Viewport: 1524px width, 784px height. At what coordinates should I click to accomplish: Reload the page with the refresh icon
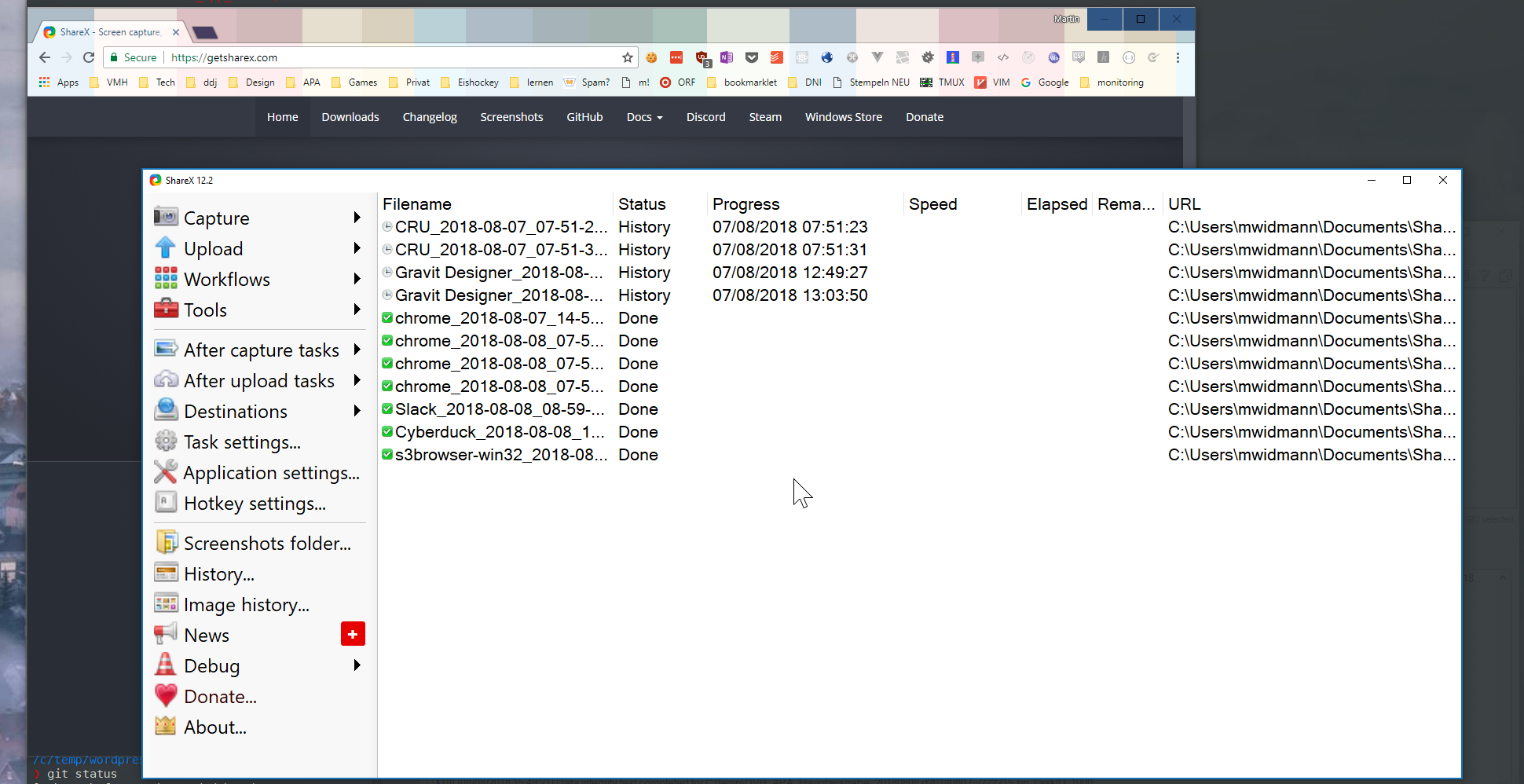pyautogui.click(x=88, y=57)
